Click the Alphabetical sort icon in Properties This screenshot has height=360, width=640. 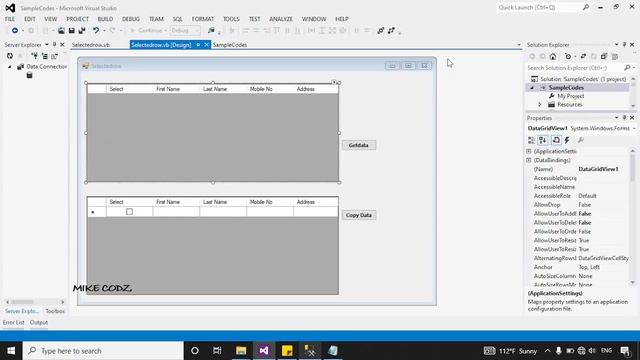coord(542,140)
